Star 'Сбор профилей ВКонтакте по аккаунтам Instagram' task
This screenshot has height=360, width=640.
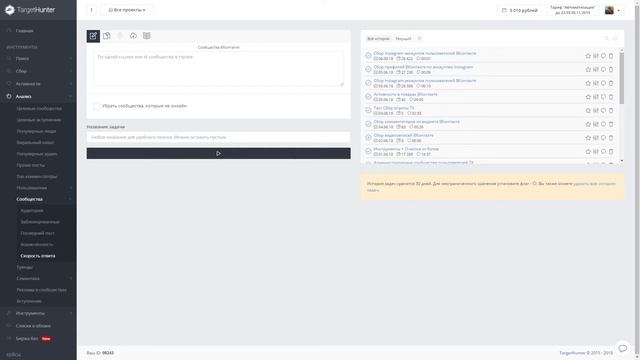[588, 69]
